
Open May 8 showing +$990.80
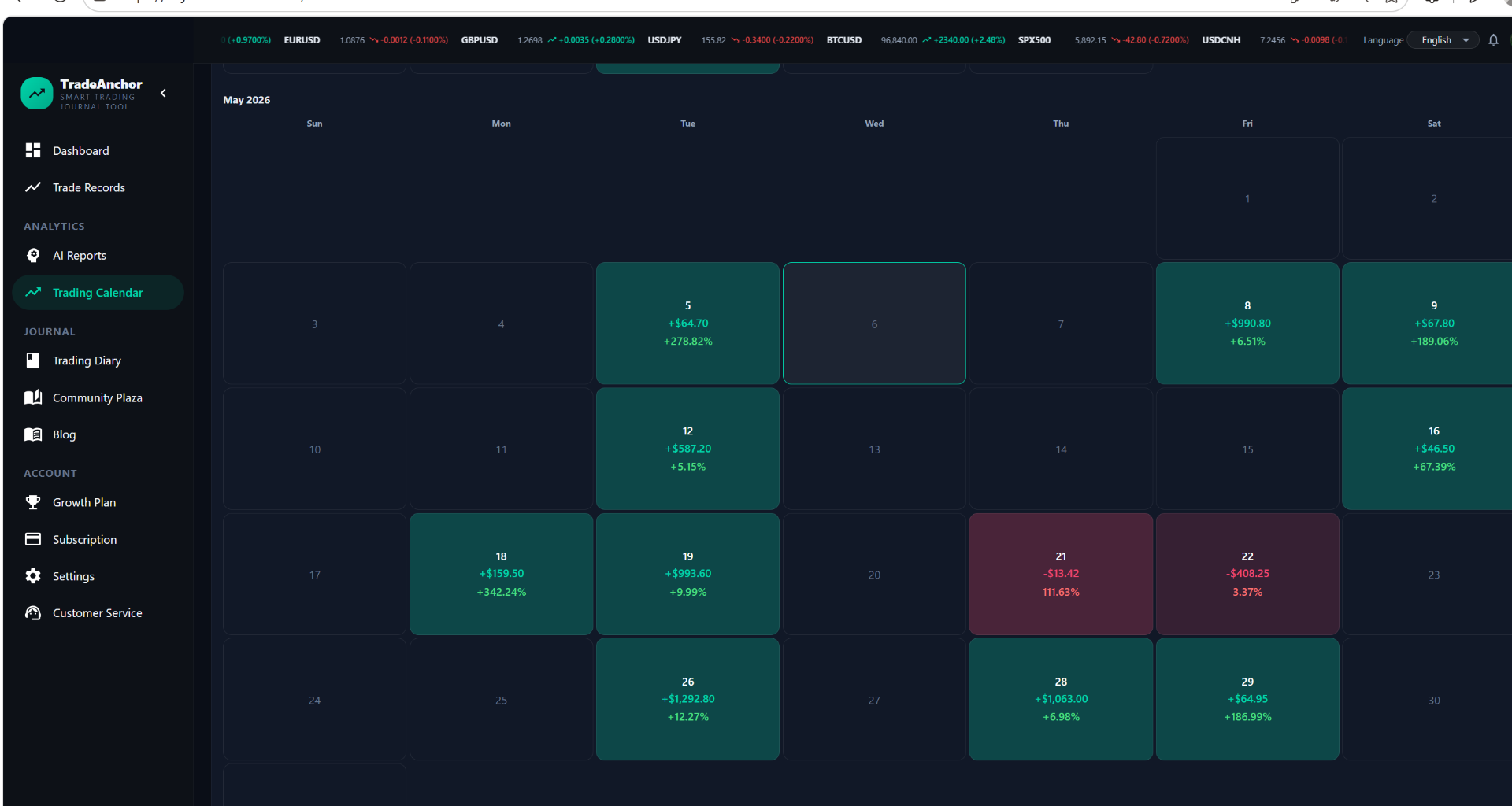(x=1247, y=324)
